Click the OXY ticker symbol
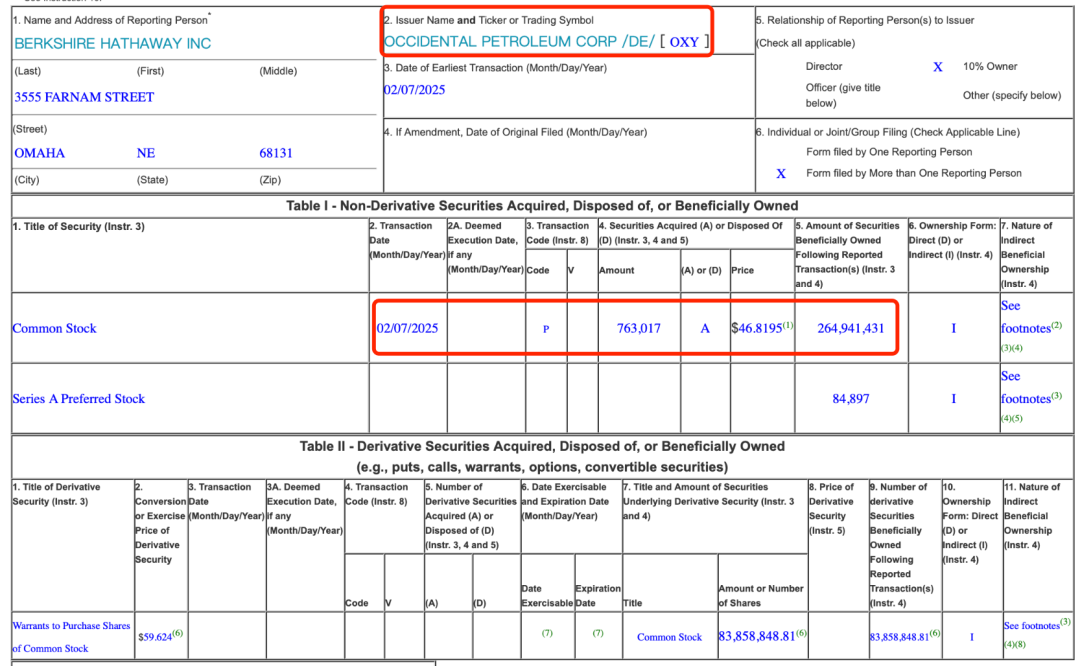This screenshot has width=1080, height=666. 684,42
